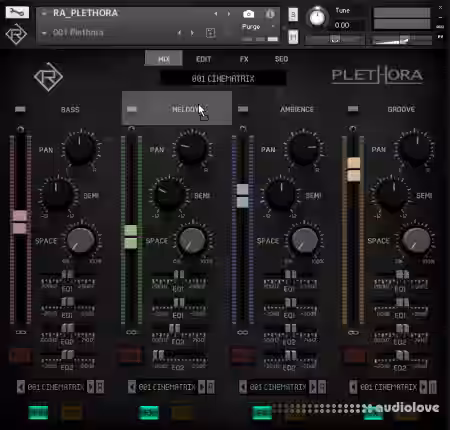
Task: Open the wrench instrument edit mode
Action: pyautogui.click(x=17, y=12)
